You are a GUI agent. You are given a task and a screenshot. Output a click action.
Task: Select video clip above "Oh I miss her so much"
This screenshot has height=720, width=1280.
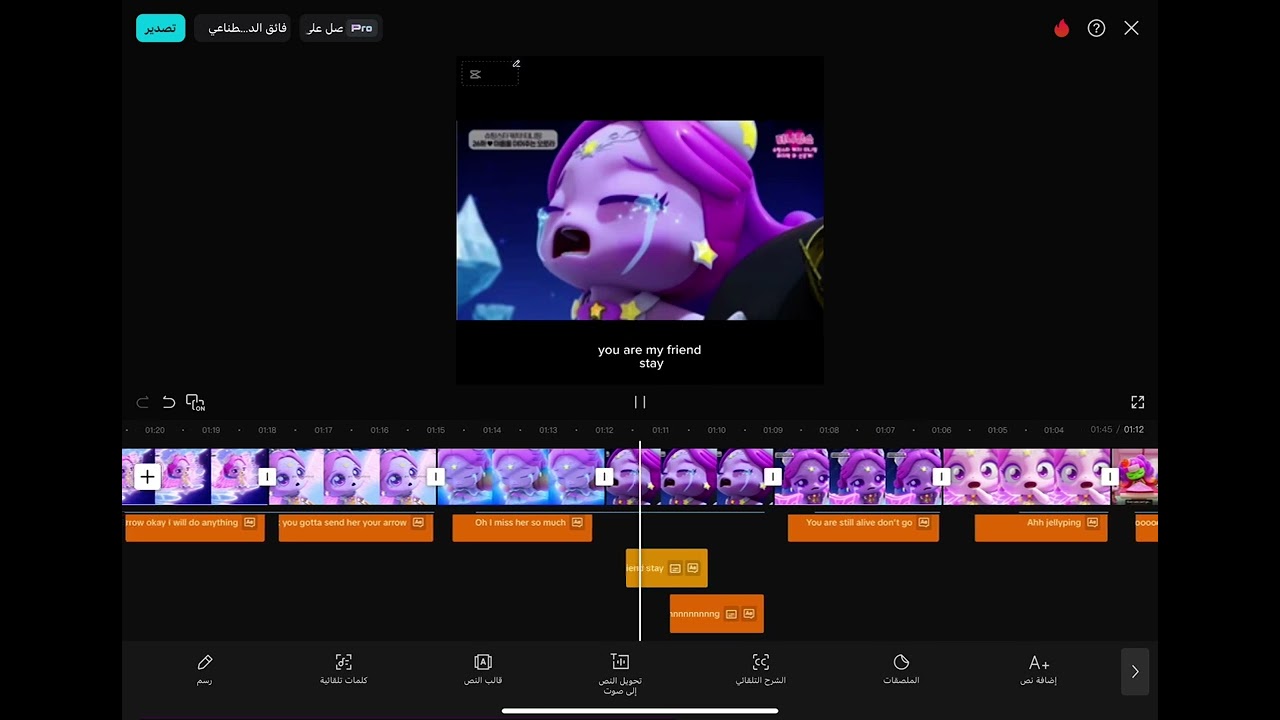[x=520, y=477]
